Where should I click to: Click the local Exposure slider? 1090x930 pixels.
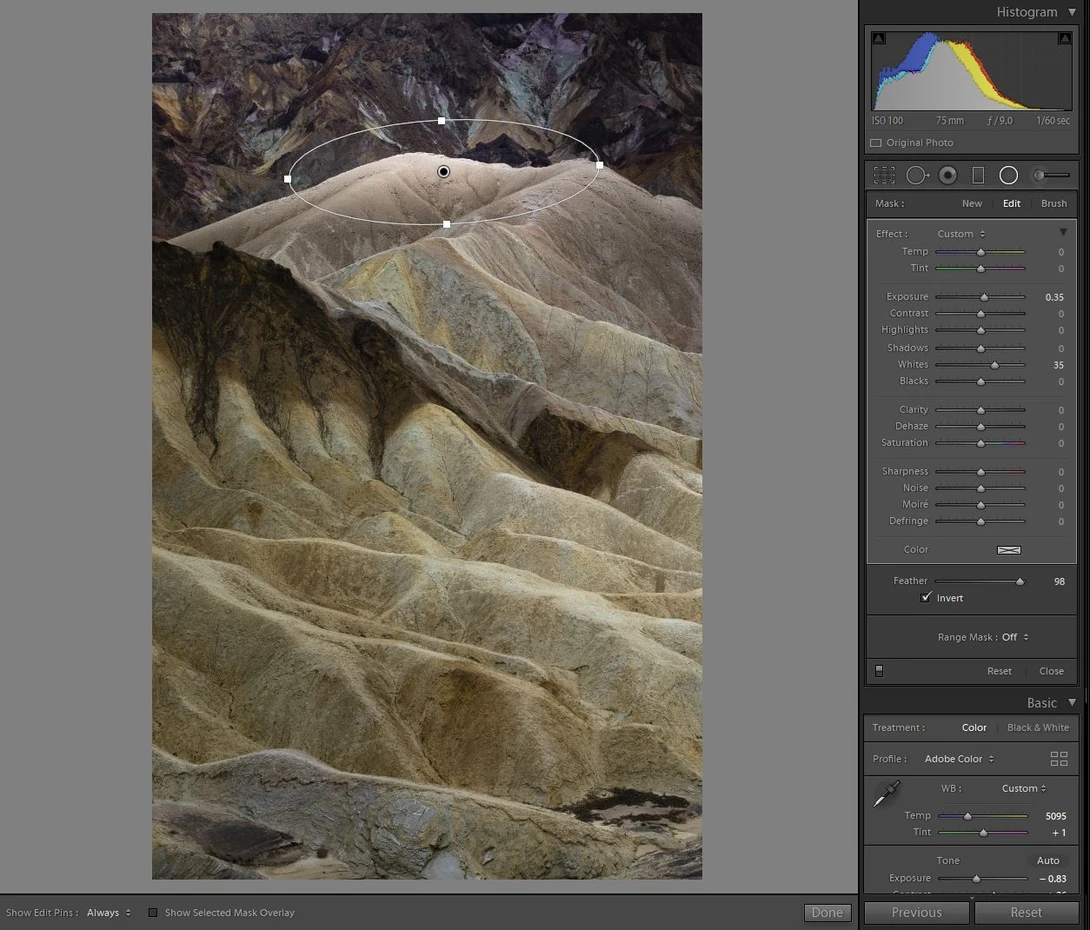pos(980,297)
